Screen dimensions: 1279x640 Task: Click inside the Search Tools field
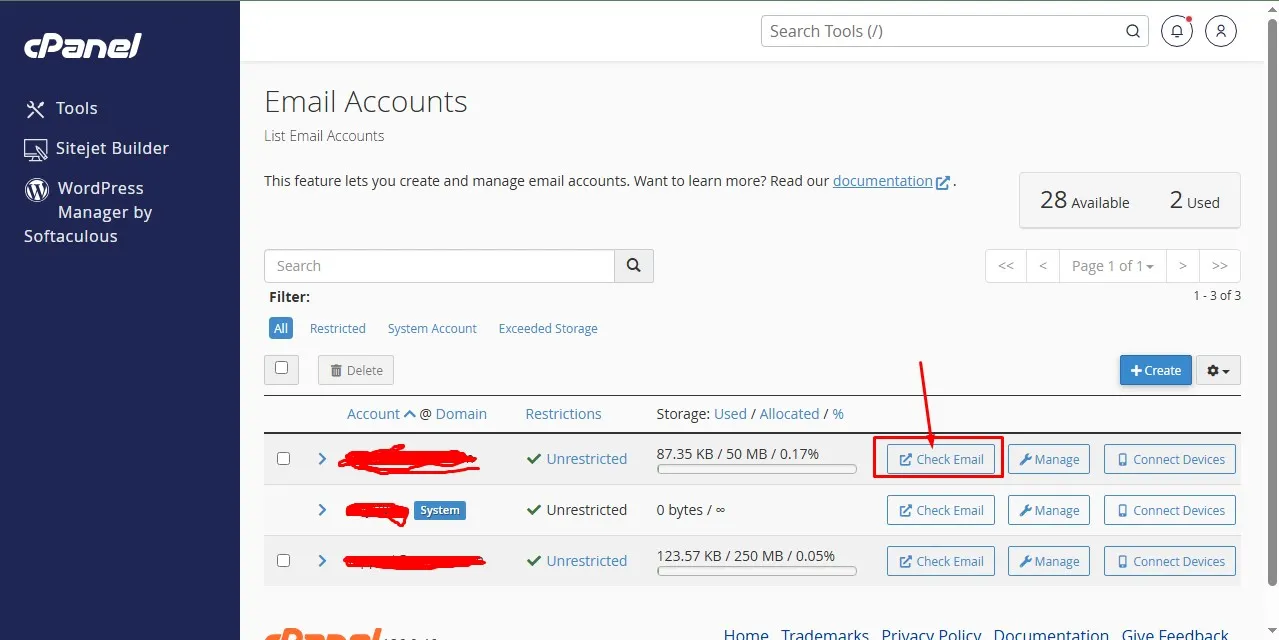click(940, 31)
